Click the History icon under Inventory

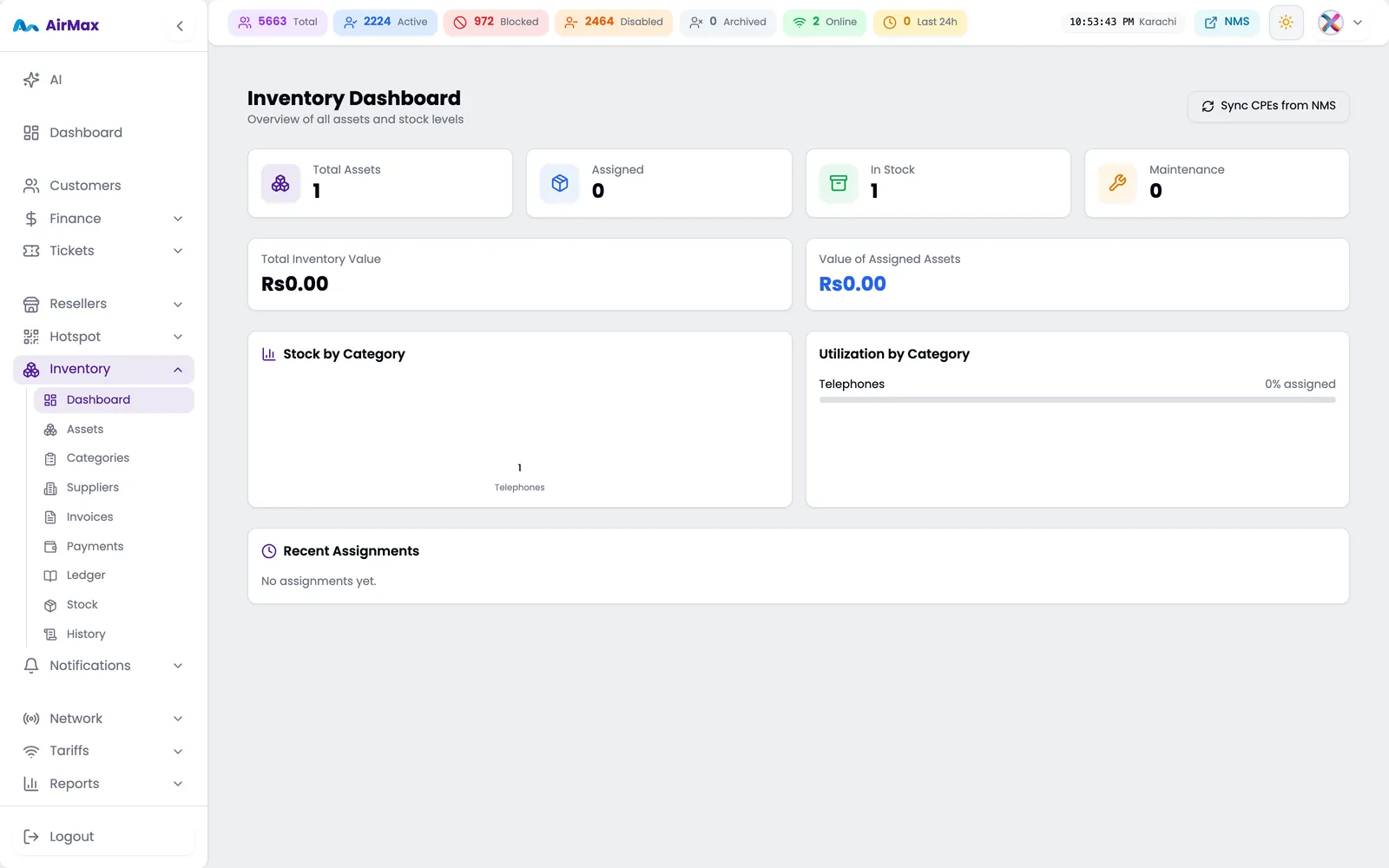50,635
